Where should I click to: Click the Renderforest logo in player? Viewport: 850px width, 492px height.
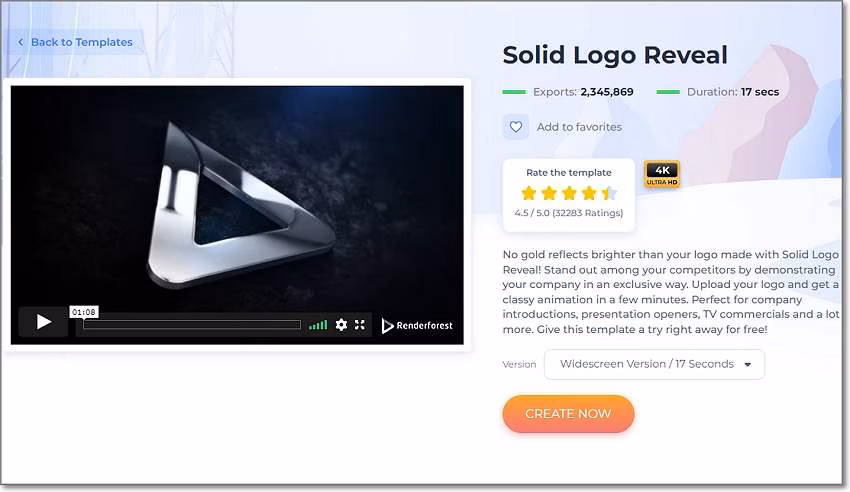tap(417, 325)
